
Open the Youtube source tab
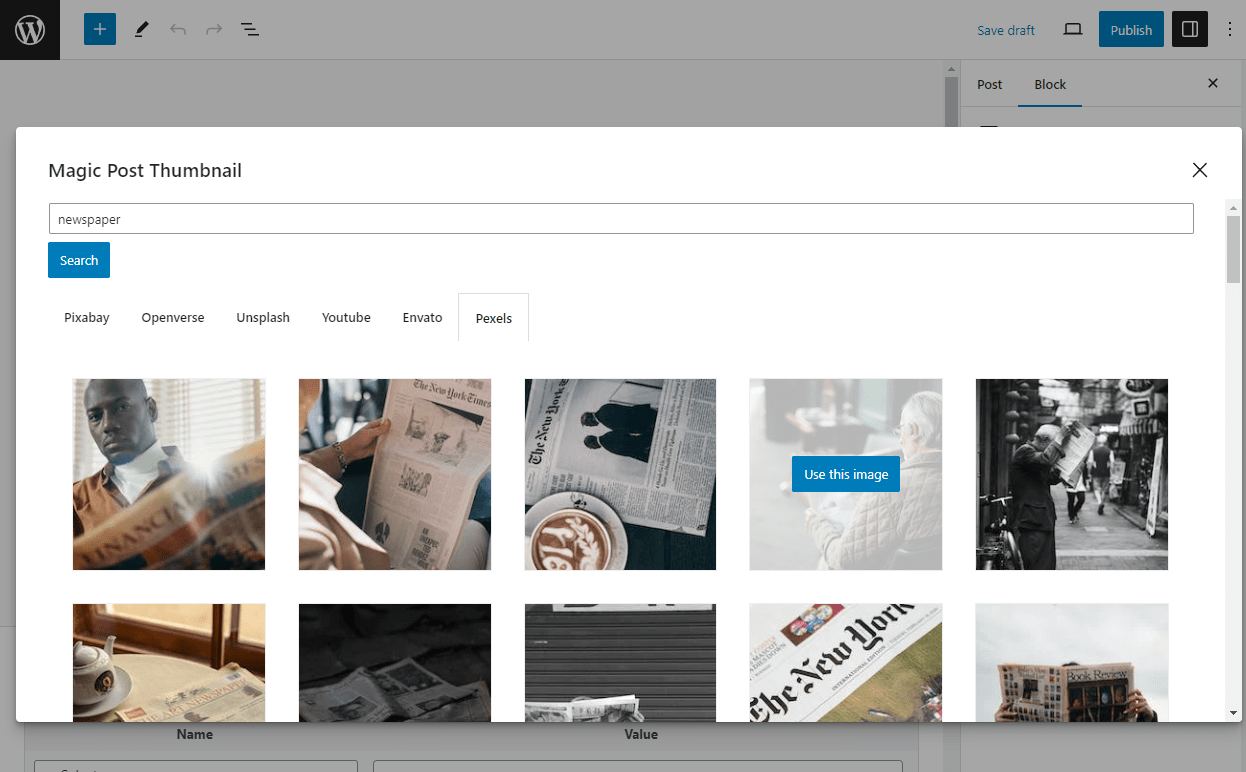tap(346, 318)
